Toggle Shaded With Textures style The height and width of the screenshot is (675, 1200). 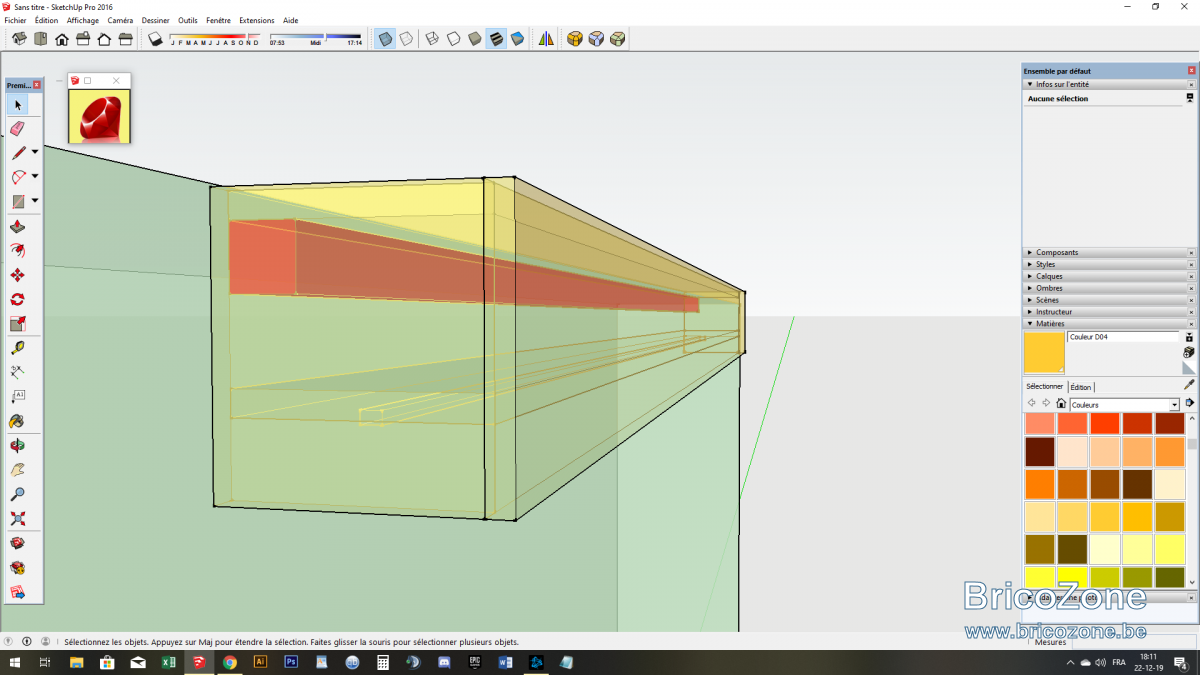496,39
